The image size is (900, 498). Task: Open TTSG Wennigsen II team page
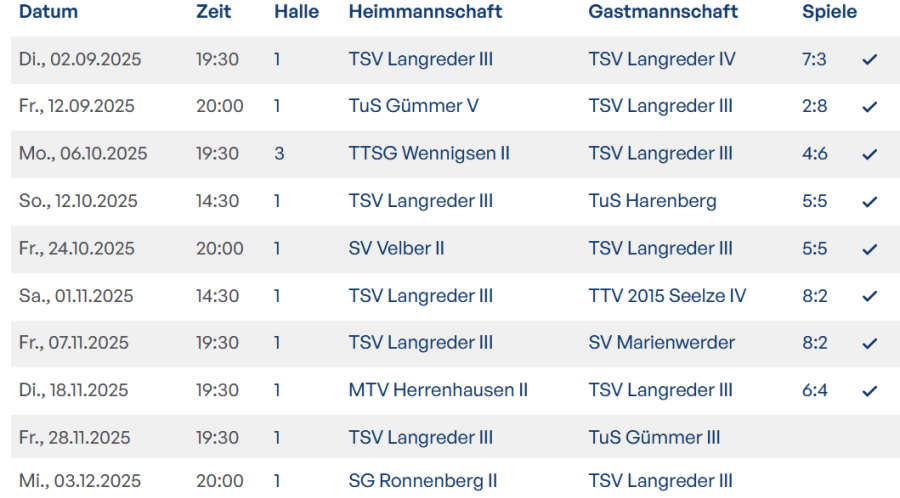tap(429, 153)
